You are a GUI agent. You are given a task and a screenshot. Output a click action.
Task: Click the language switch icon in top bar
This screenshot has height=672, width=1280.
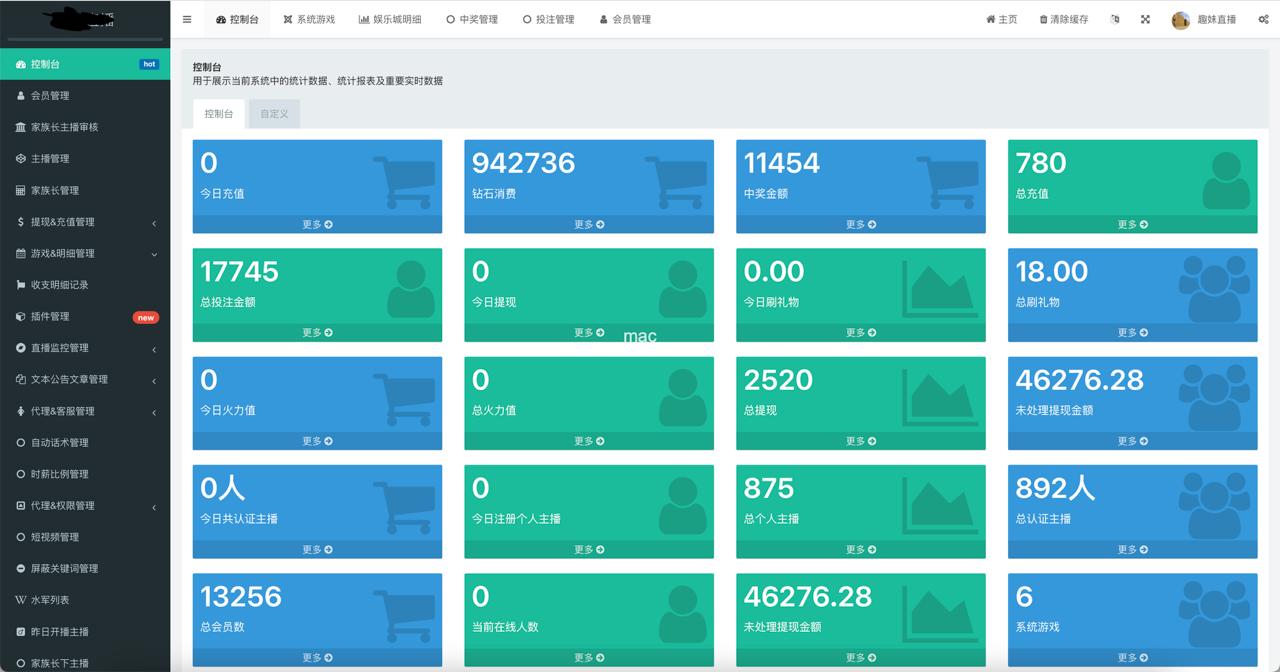[1115, 19]
